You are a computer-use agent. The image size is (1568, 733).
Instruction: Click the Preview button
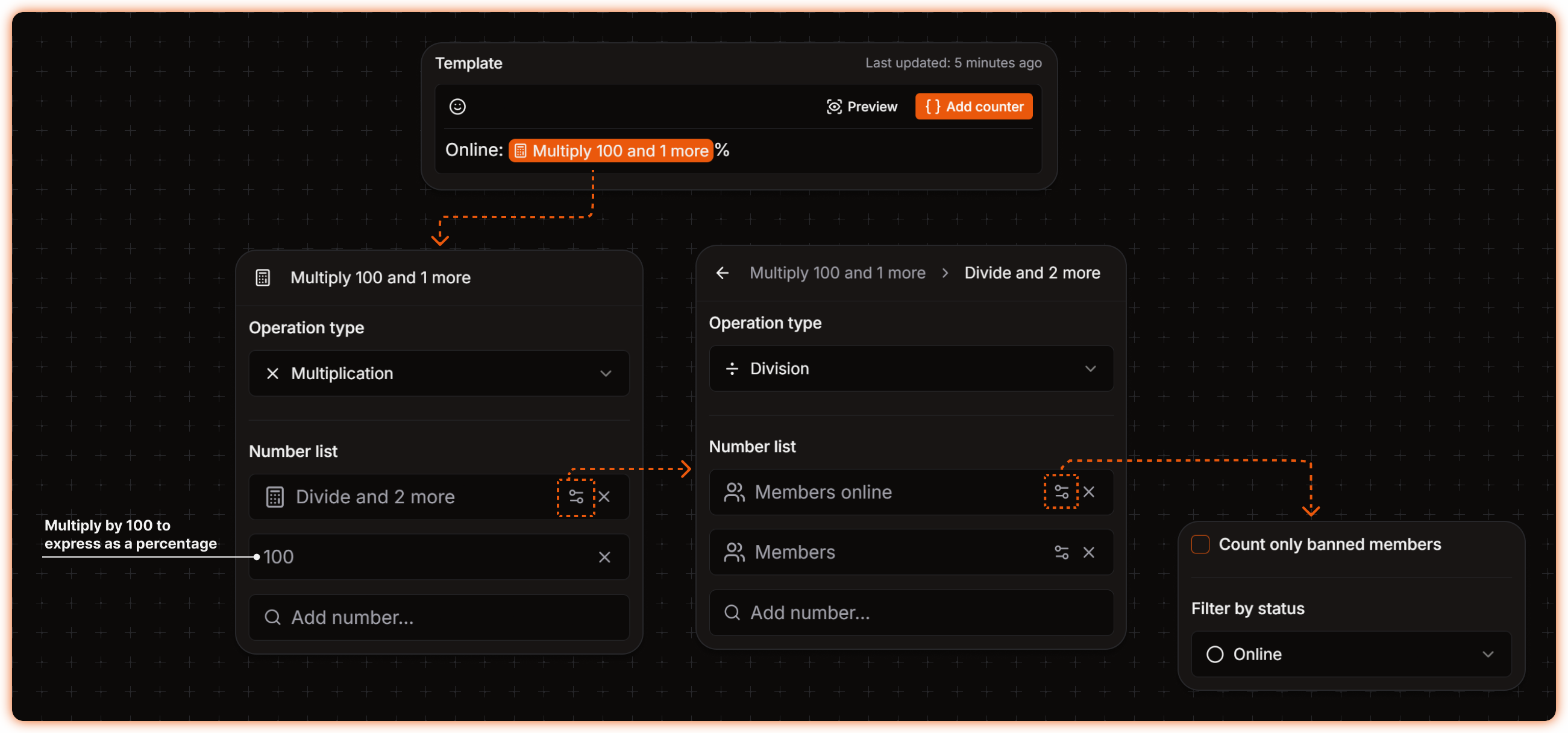pos(862,107)
